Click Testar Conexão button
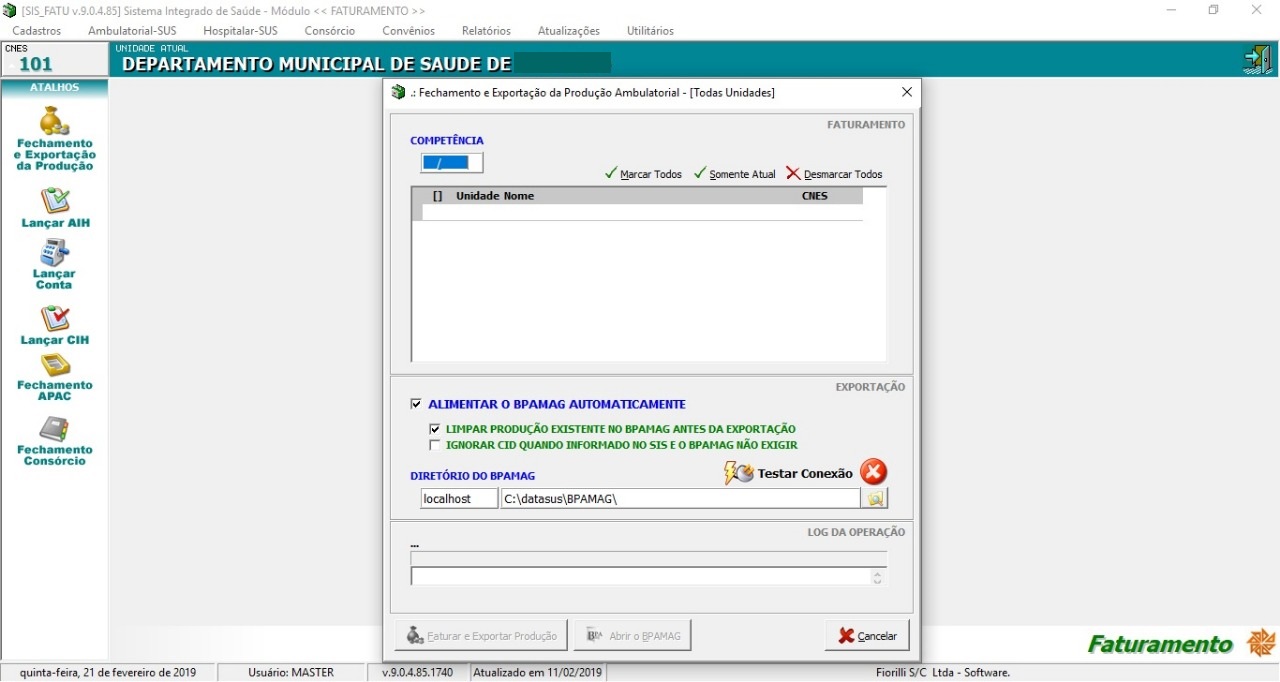This screenshot has height=682, width=1280. (790, 473)
